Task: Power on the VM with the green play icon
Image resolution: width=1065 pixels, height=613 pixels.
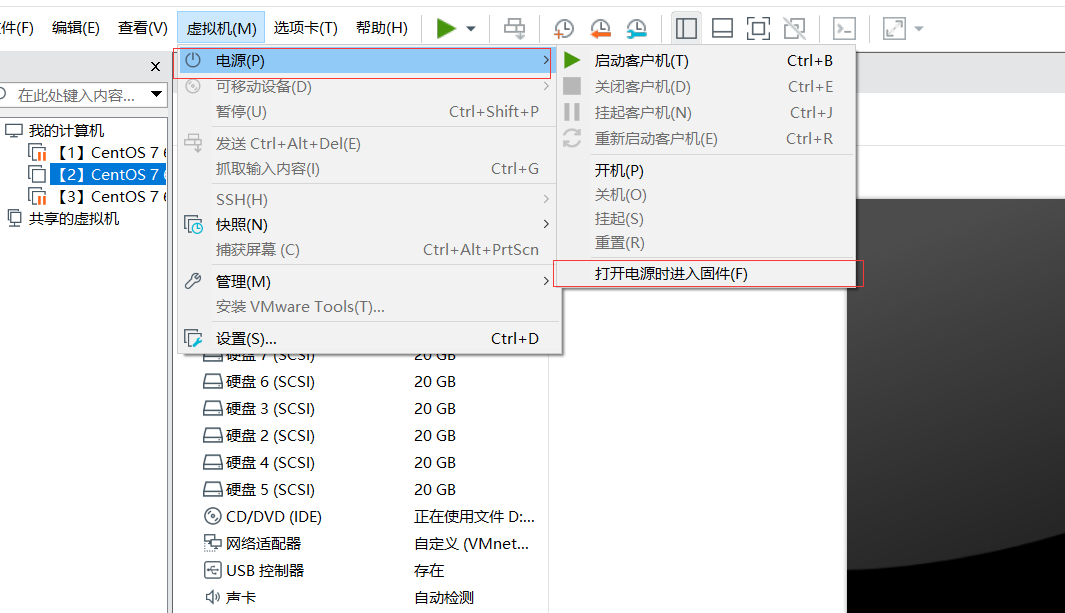Action: point(447,27)
